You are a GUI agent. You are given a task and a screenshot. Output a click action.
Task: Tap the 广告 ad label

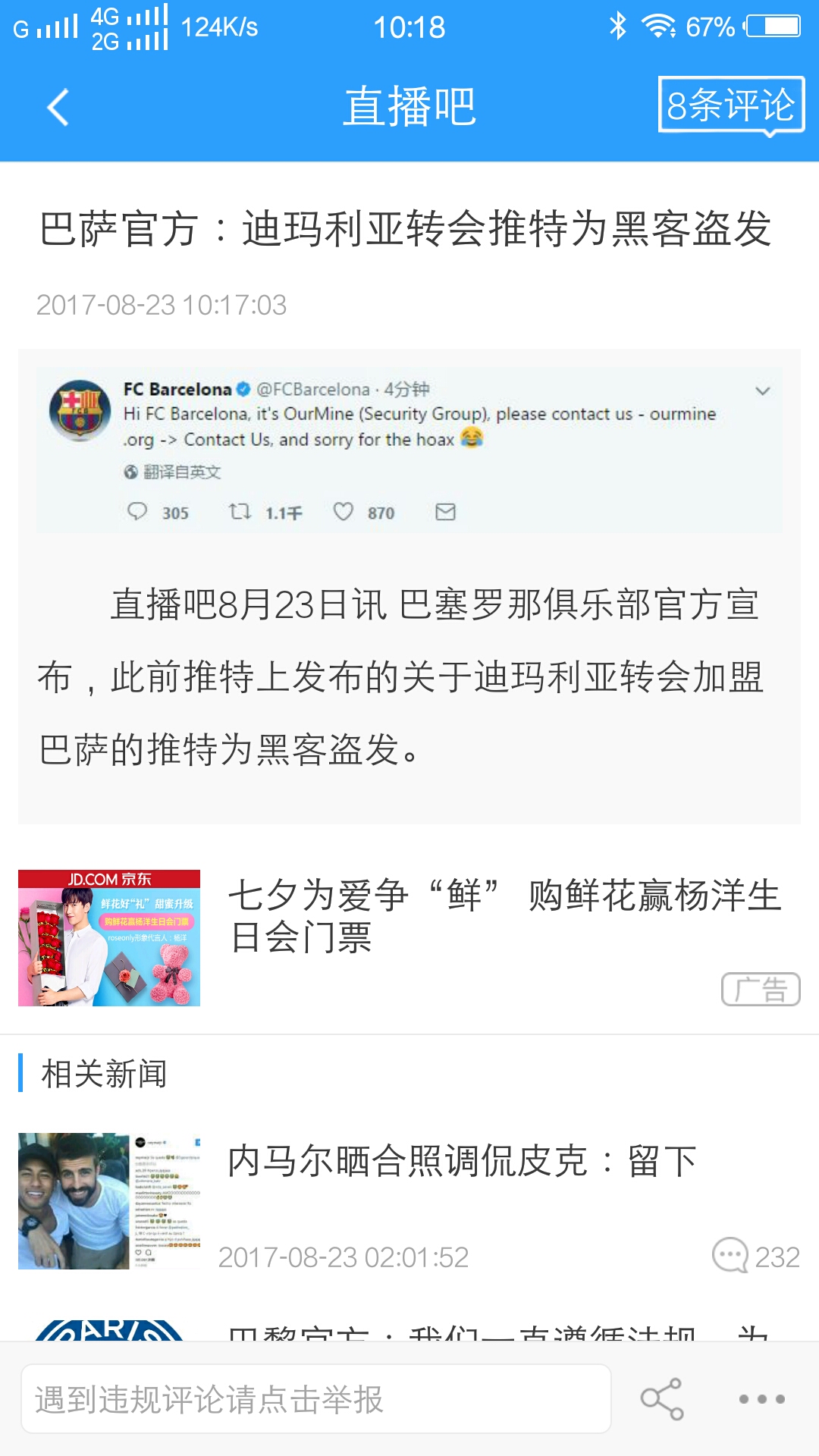click(761, 989)
